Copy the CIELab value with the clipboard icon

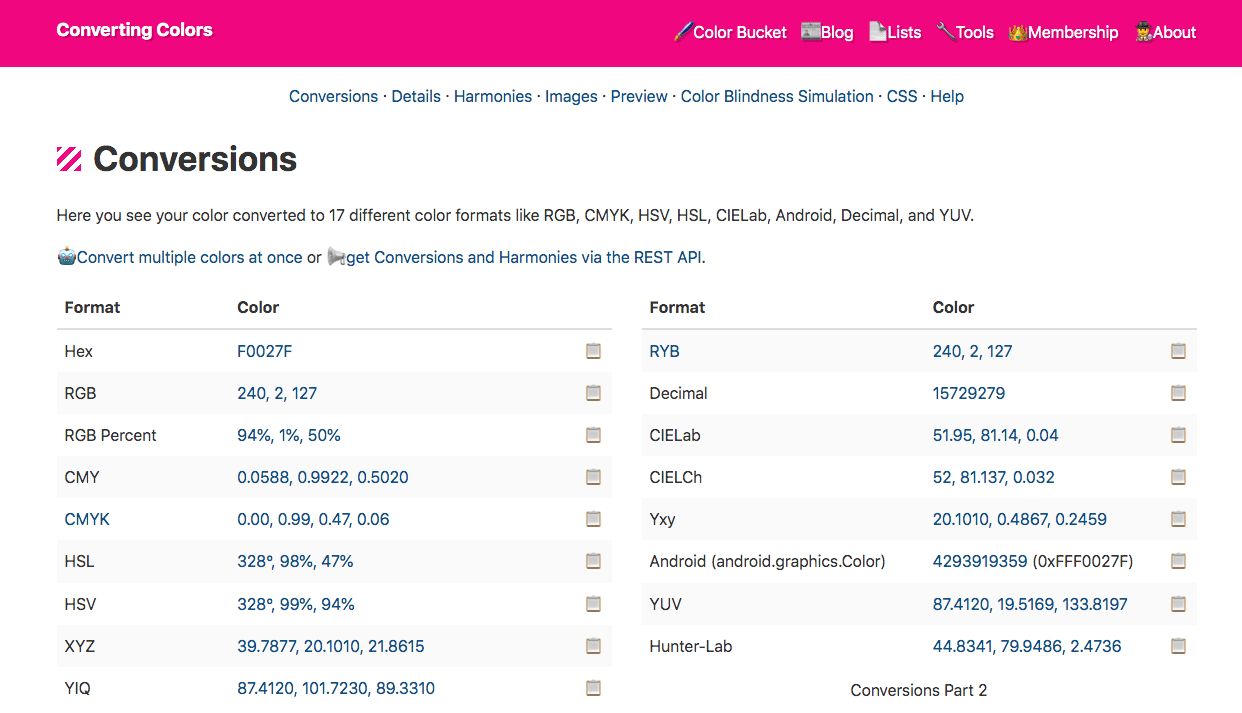tap(1178, 435)
